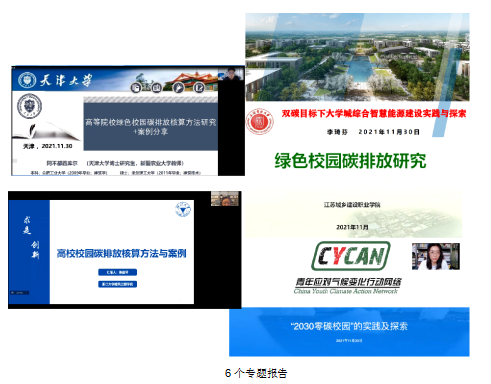Click the open book with quill illustration
This screenshot has width=491, height=384.
click(46, 132)
